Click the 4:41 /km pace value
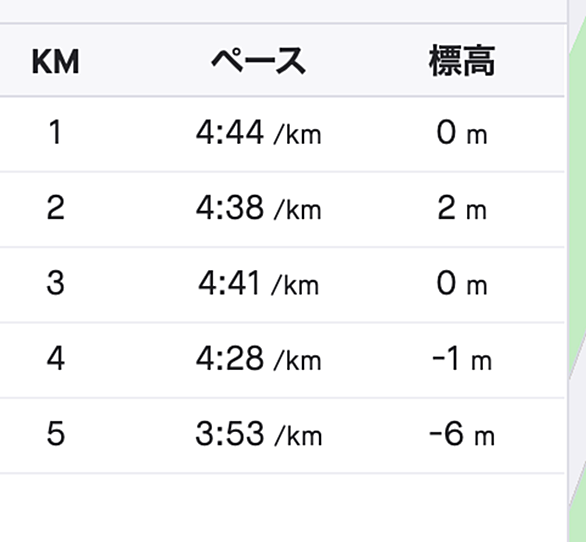Image resolution: width=586 pixels, height=542 pixels. click(259, 284)
